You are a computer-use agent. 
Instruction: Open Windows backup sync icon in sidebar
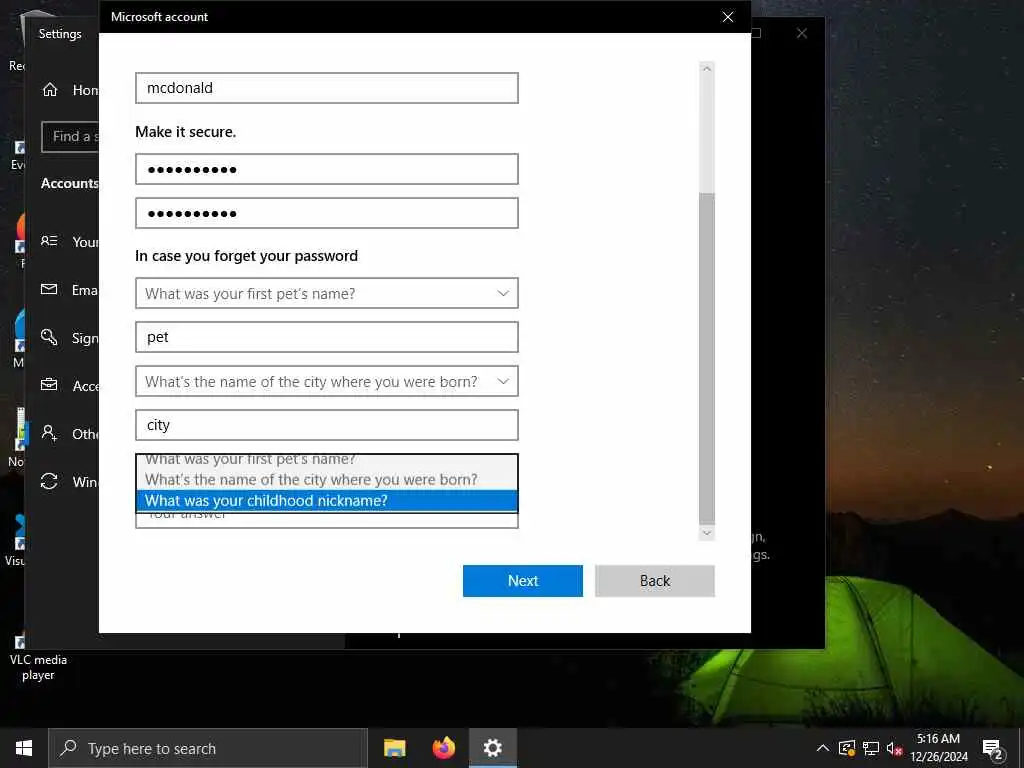(x=49, y=481)
